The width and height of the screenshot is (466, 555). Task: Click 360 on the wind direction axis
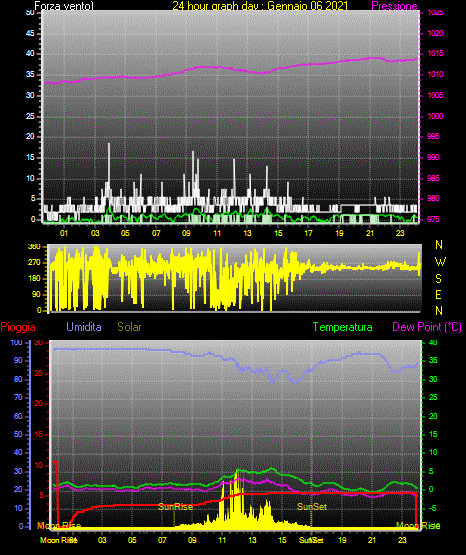pyautogui.click(x=34, y=247)
